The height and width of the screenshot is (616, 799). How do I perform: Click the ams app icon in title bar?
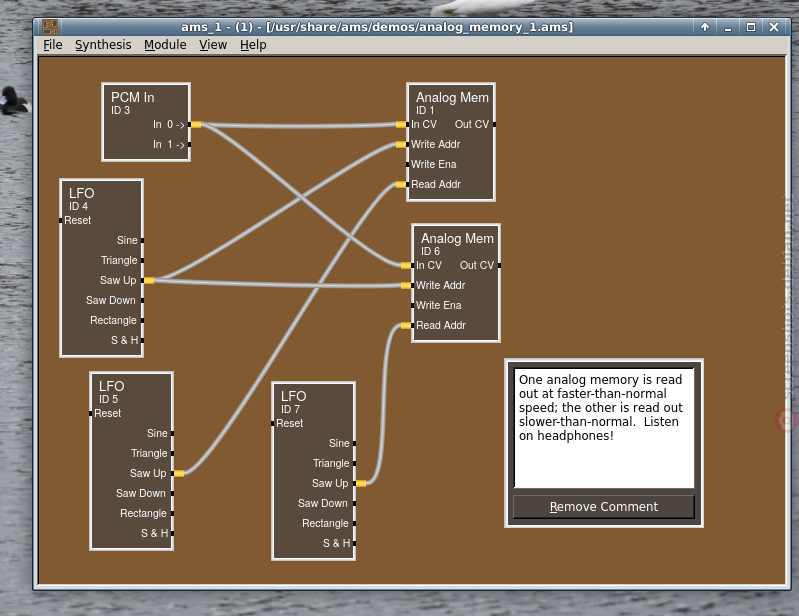50,26
